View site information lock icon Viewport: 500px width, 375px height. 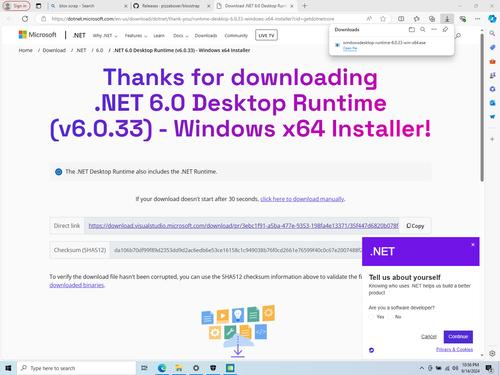pyautogui.click(x=44, y=19)
